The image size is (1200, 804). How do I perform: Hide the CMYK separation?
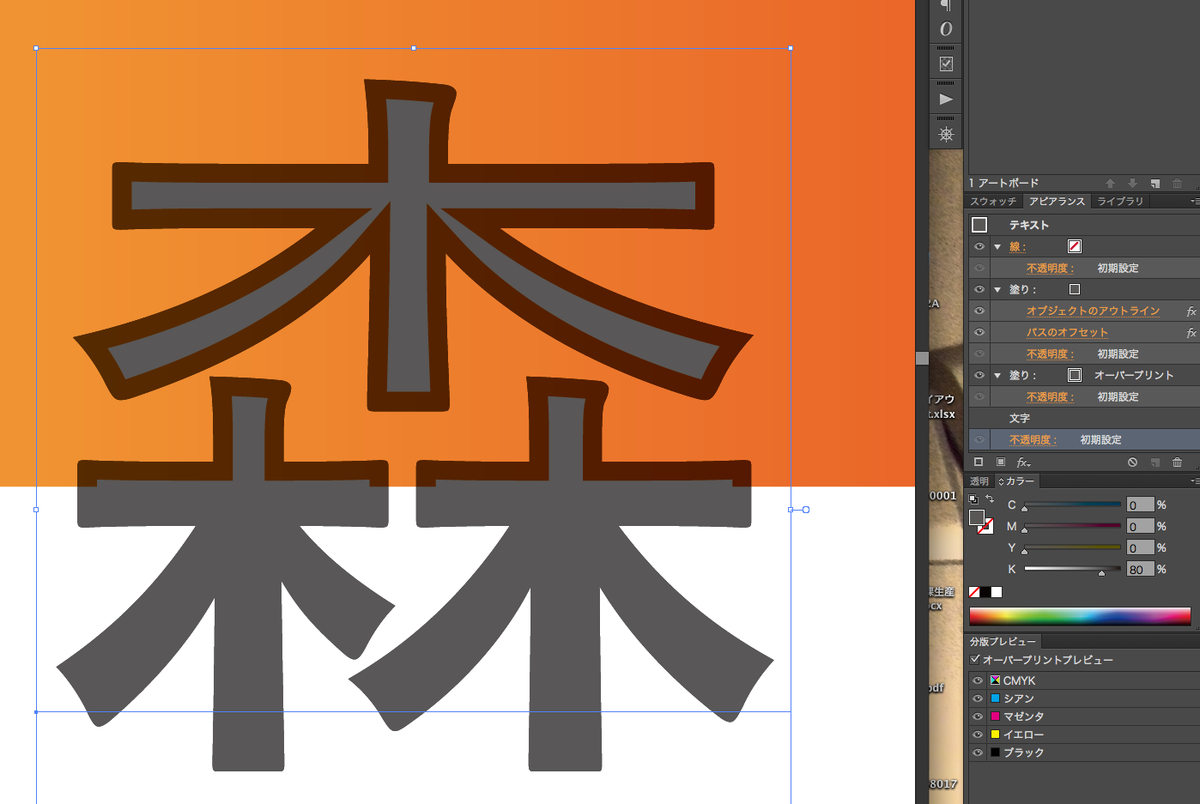click(978, 681)
